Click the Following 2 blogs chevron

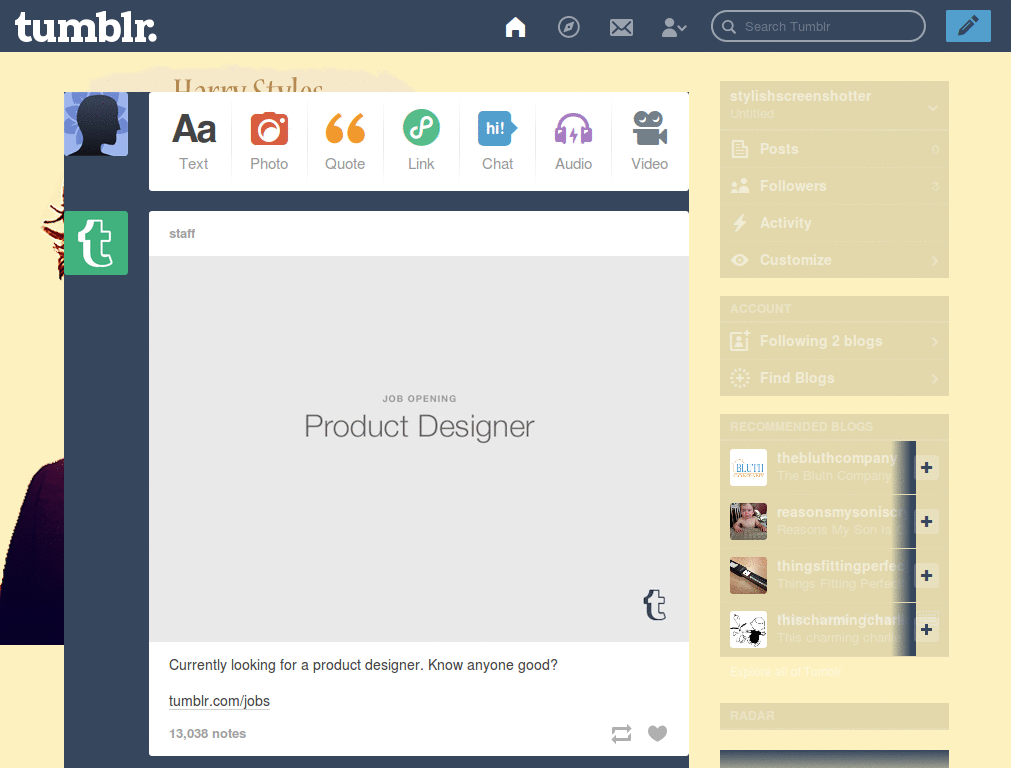coord(935,342)
